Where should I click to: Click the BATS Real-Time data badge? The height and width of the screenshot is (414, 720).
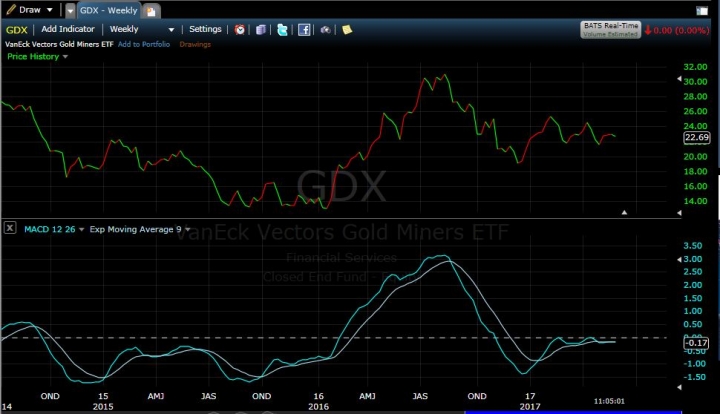click(610, 29)
